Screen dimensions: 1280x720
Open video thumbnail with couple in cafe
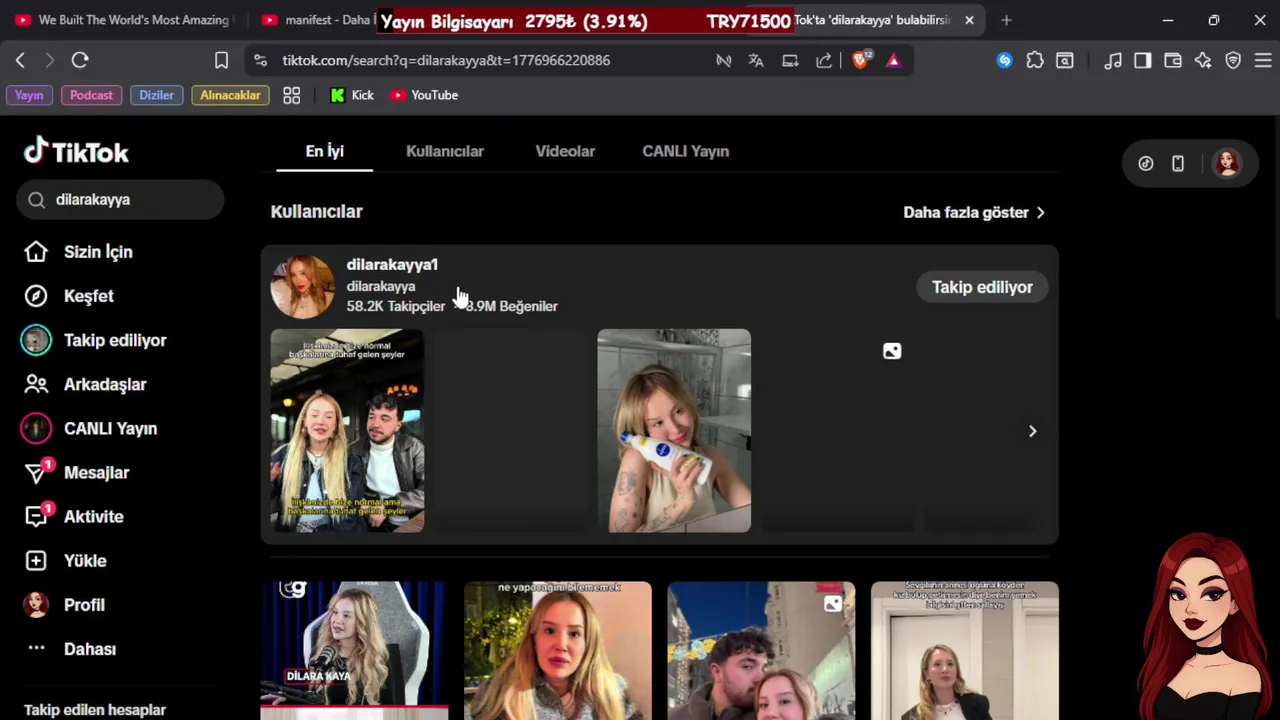(x=347, y=431)
